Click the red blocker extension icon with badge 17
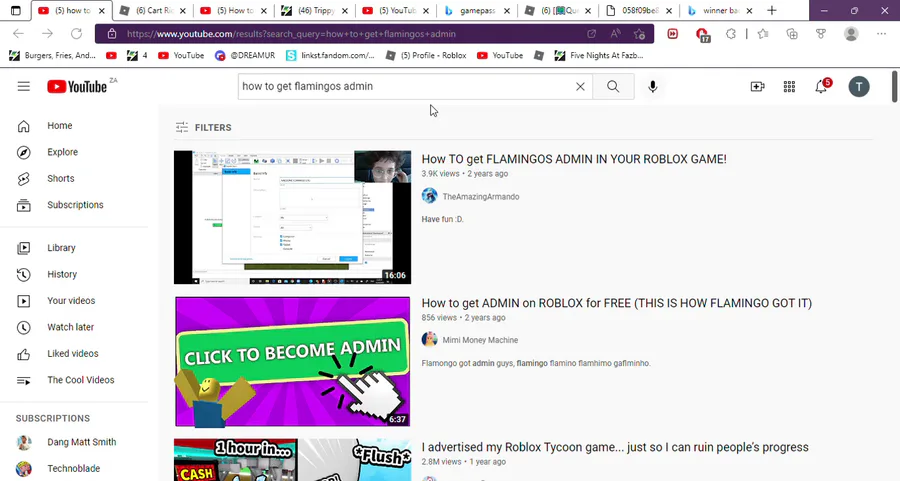This screenshot has height=481, width=900. point(702,34)
